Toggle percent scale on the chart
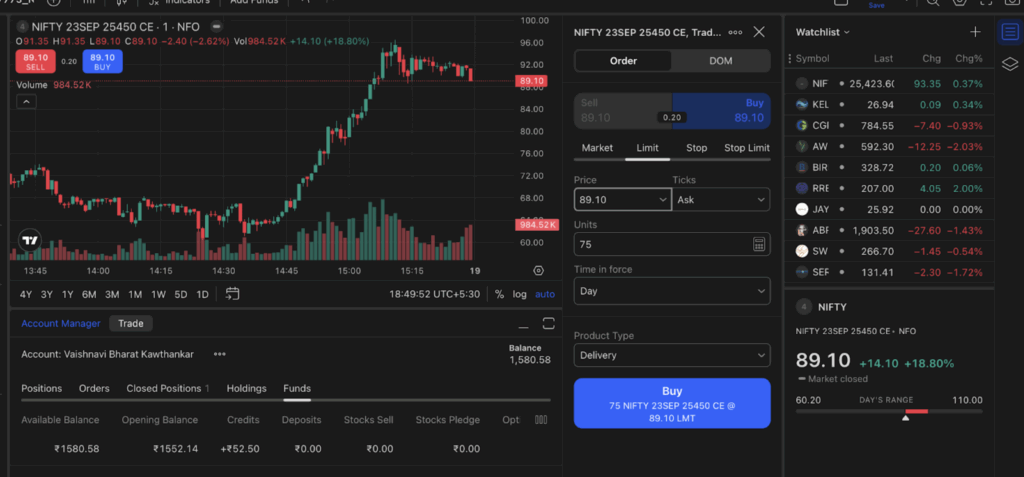This screenshot has height=477, width=1024. coord(499,294)
